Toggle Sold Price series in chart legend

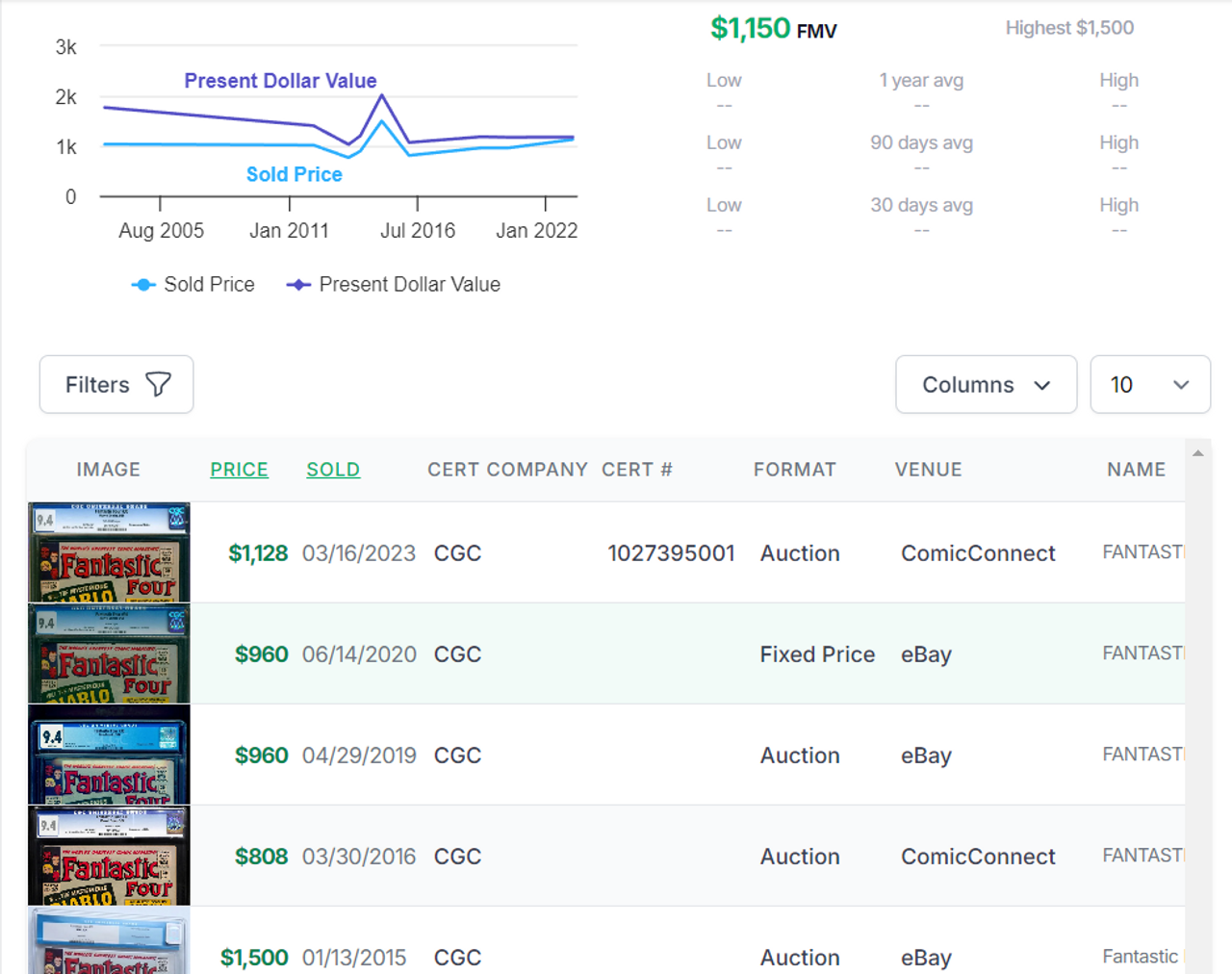[x=193, y=285]
